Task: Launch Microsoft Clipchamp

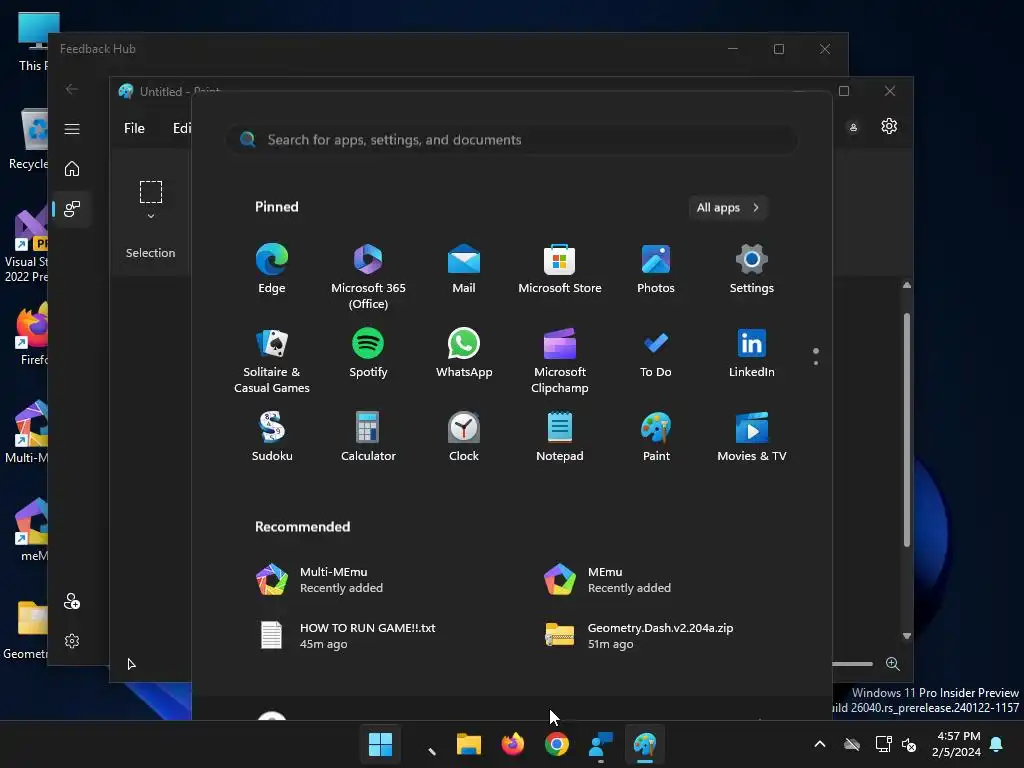Action: click(560, 361)
